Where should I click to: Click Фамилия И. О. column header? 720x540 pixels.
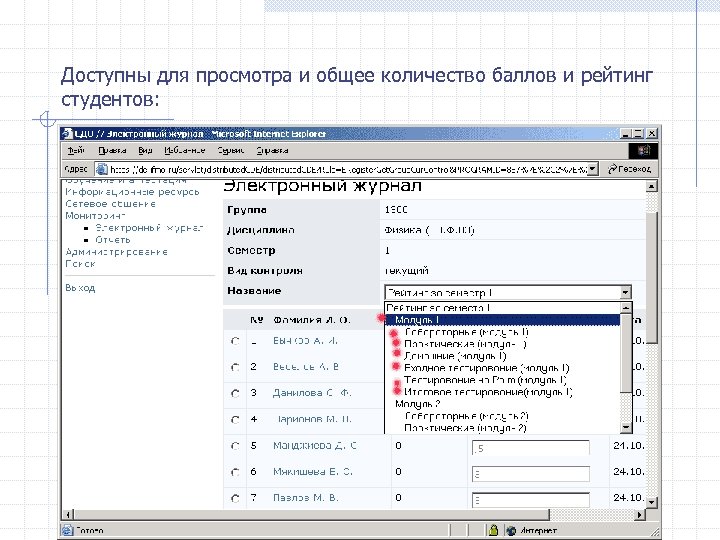point(311,320)
